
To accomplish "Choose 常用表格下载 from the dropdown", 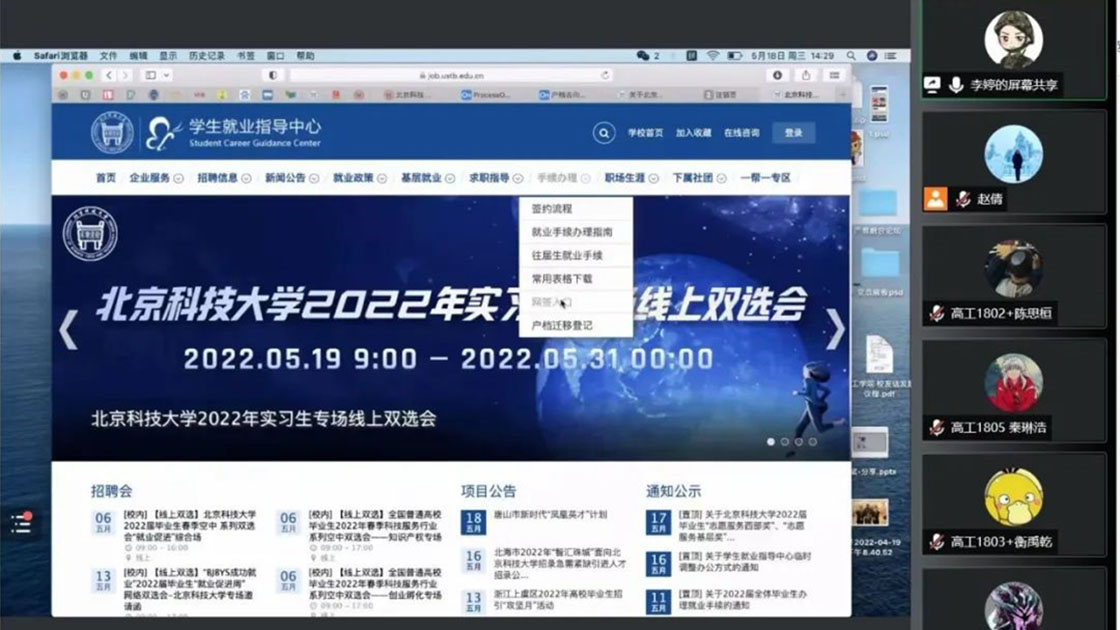I will click(x=576, y=279).
